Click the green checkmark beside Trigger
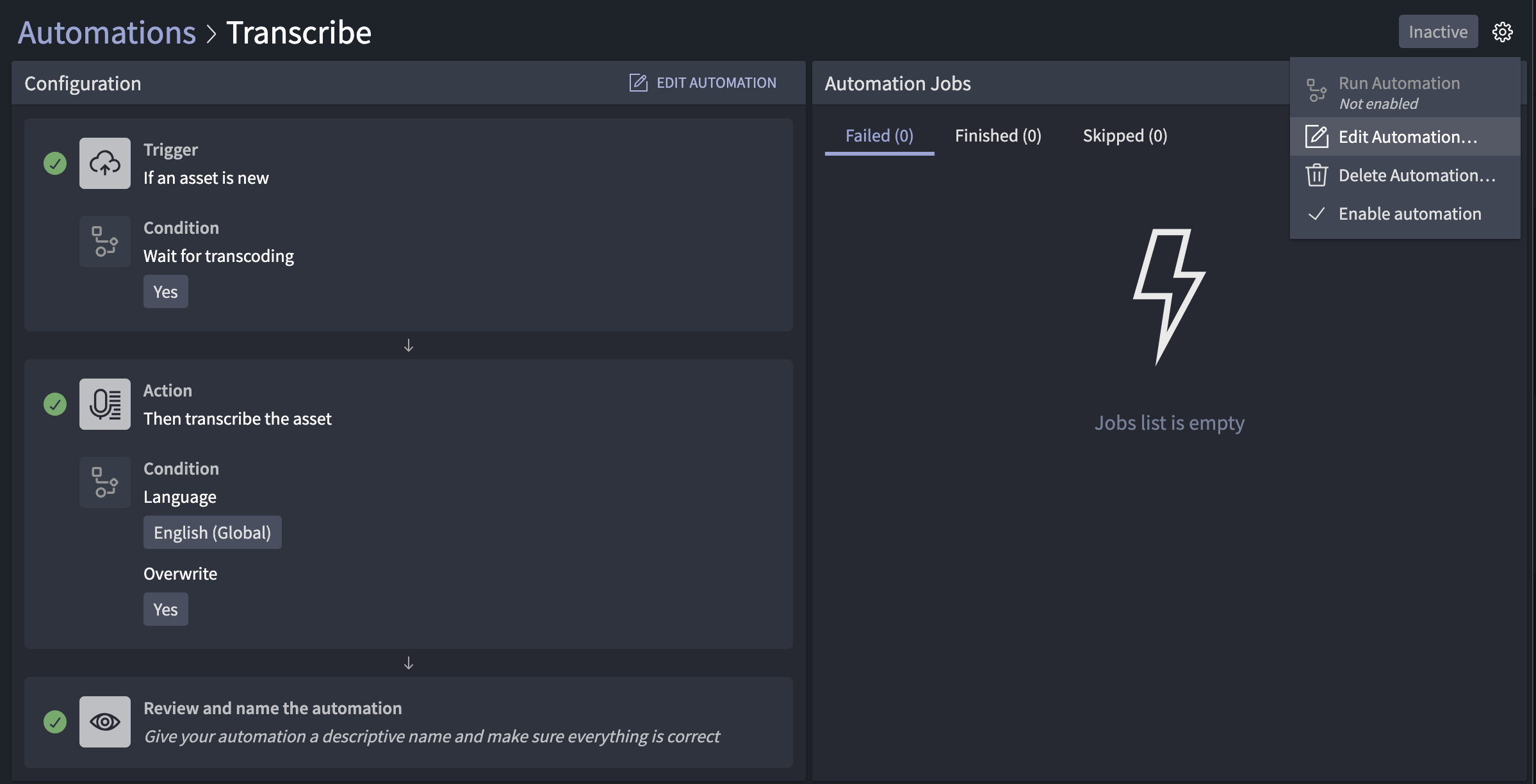The image size is (1536, 784). pyautogui.click(x=55, y=163)
